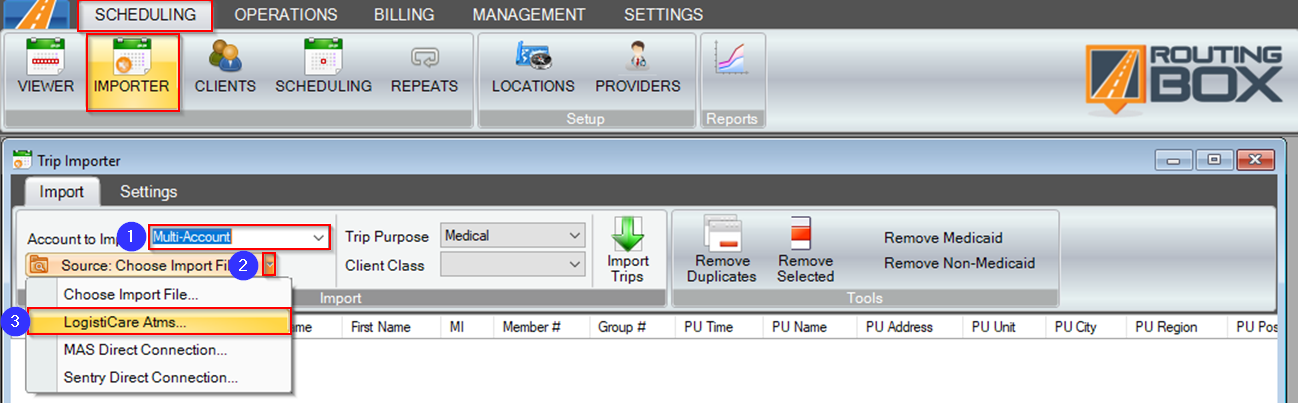Maximize the Trip Importer window

1214,160
